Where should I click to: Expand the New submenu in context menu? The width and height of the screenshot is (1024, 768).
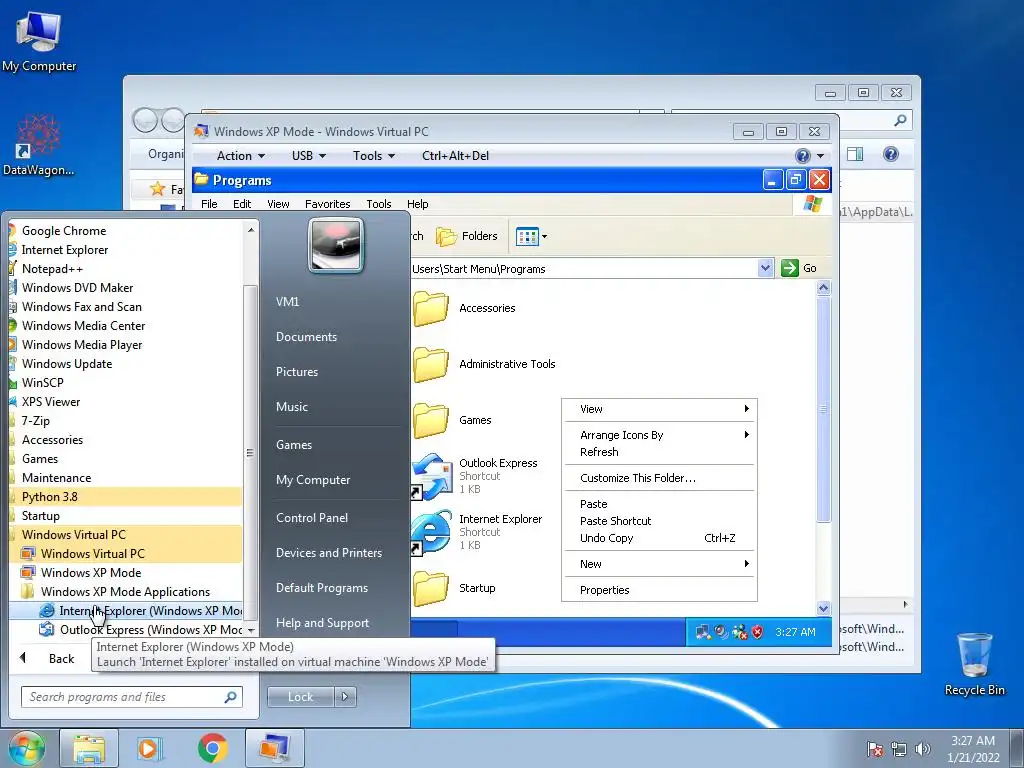pyautogui.click(x=660, y=564)
